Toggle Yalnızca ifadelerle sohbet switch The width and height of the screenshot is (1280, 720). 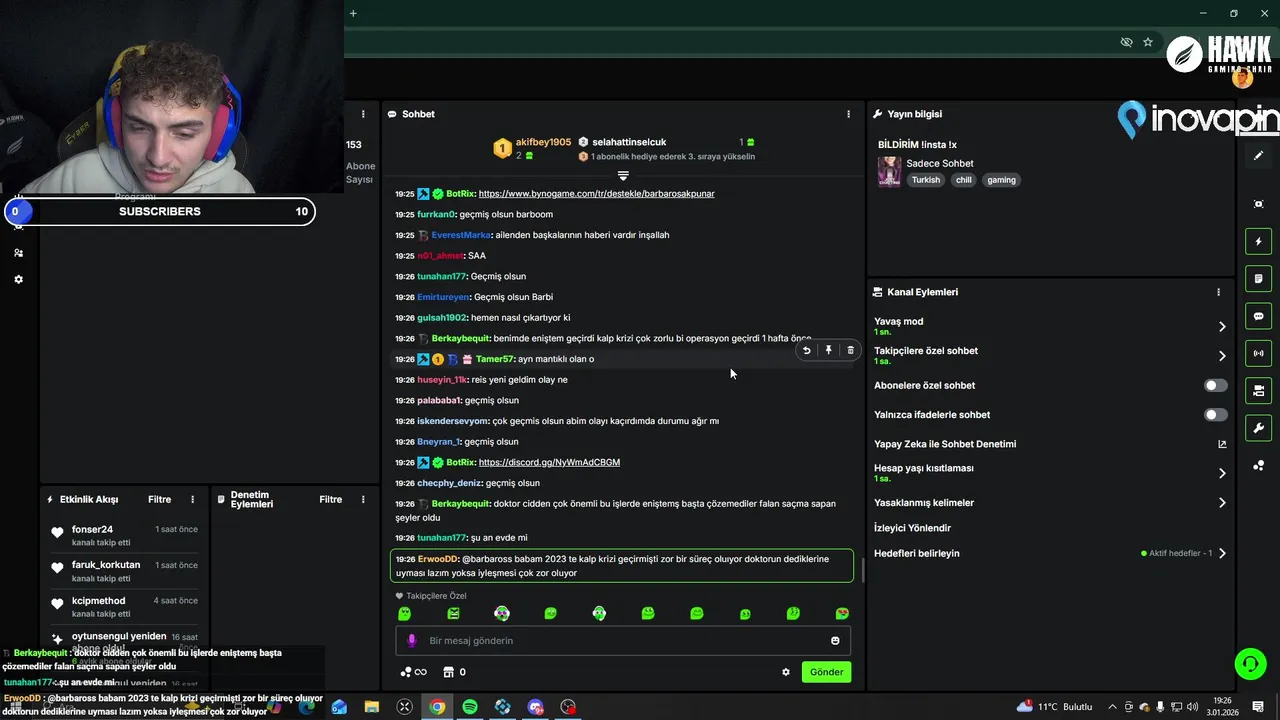coord(1215,414)
